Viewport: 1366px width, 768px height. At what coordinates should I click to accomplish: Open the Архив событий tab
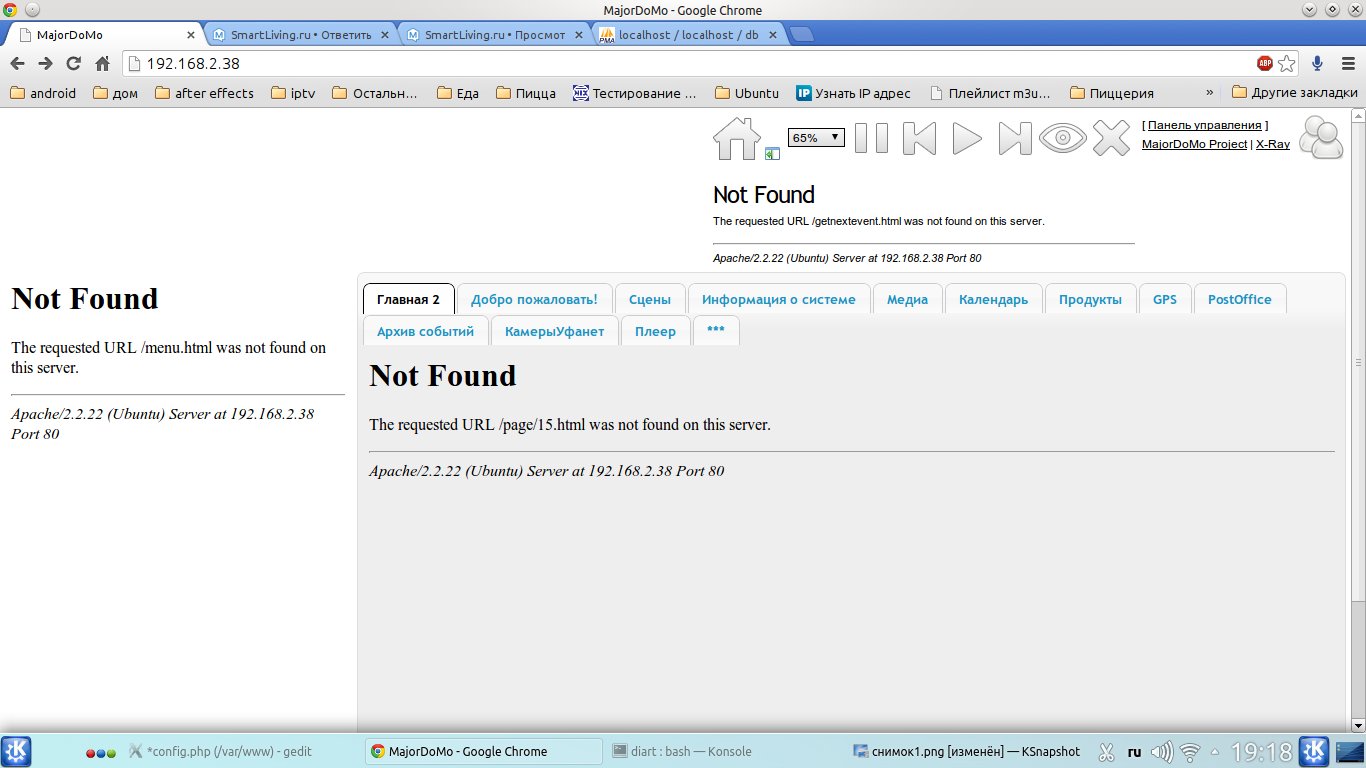[x=425, y=331]
